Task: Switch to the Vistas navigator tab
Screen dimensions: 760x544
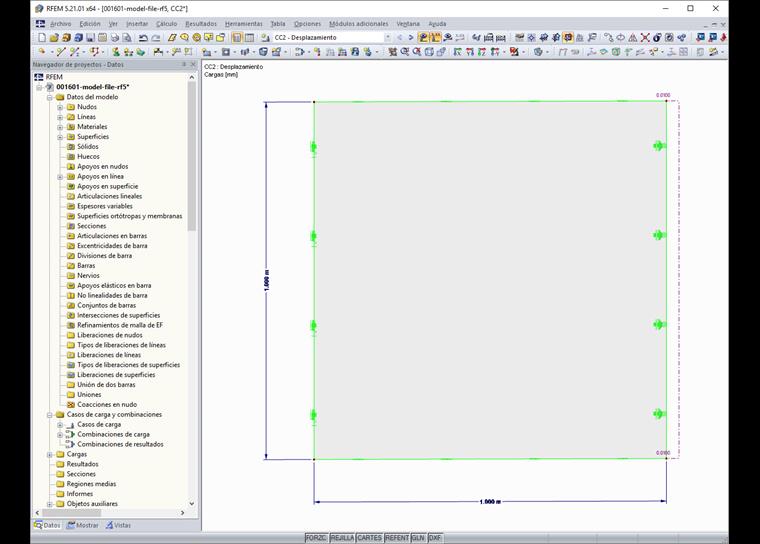Action: 119,525
